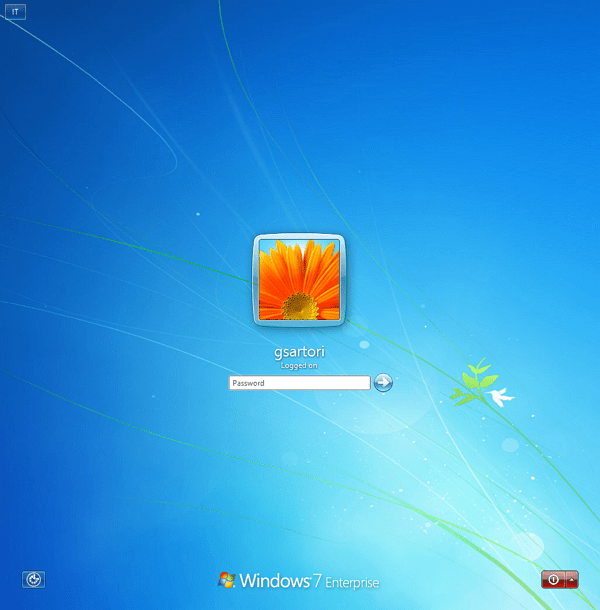The image size is (600, 610).
Task: Click inside the Password input field
Action: coord(299,383)
